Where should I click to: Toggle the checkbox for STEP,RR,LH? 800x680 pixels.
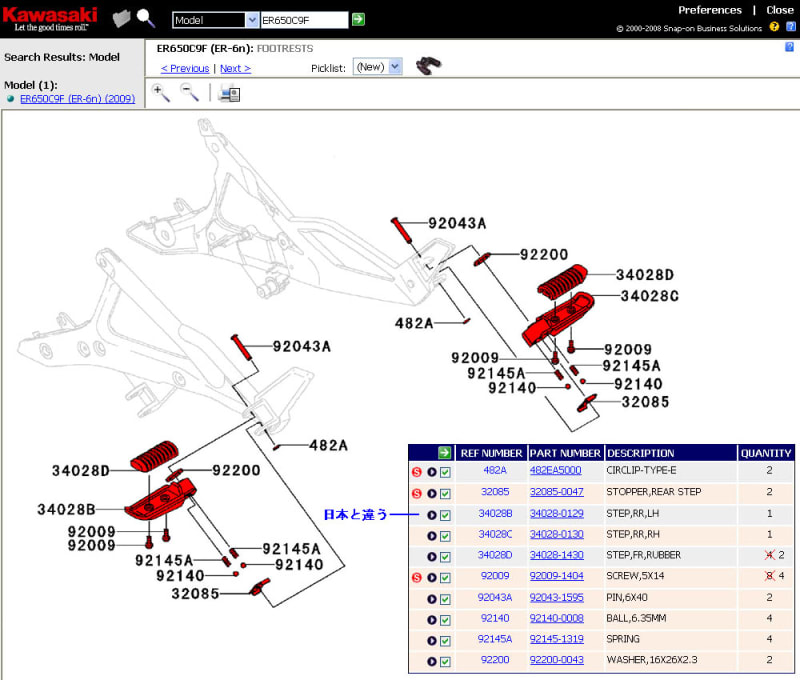point(445,515)
